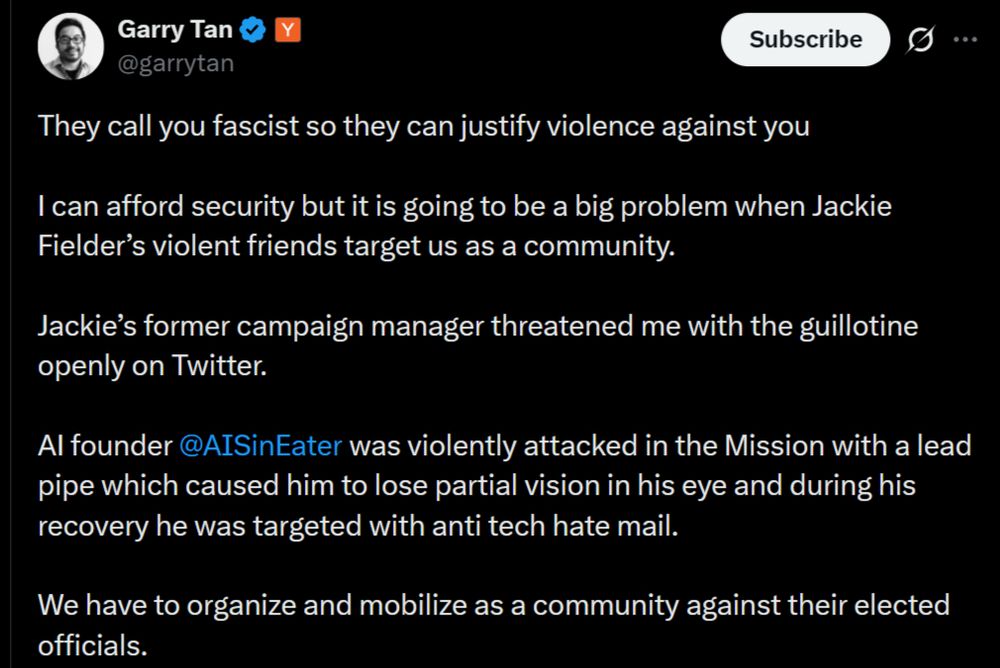This screenshot has height=668, width=1000.
Task: Click the line starting "Jackie's former campaign manager"
Action: point(478,326)
